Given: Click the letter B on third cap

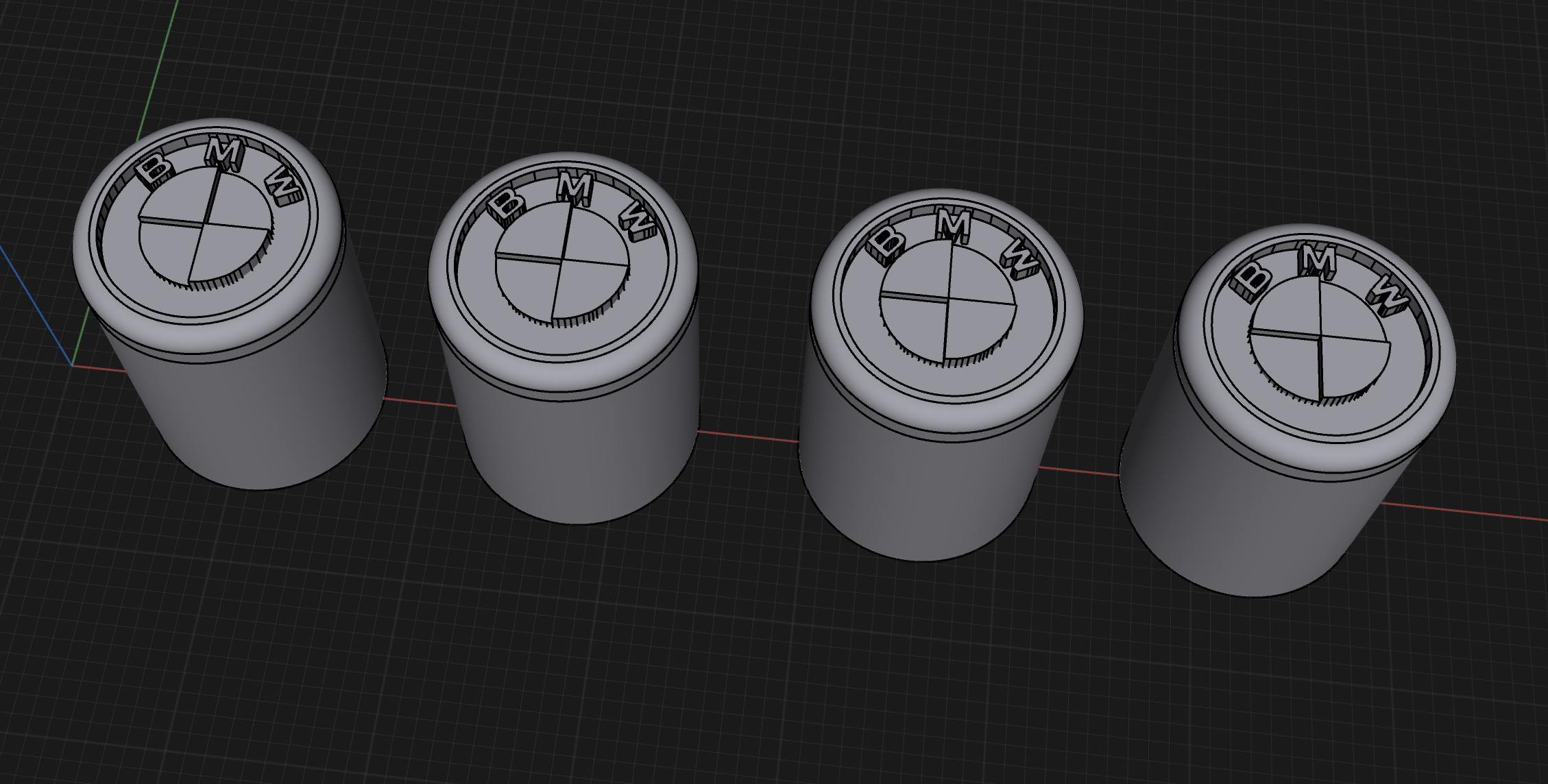Looking at the screenshot, I should [886, 243].
